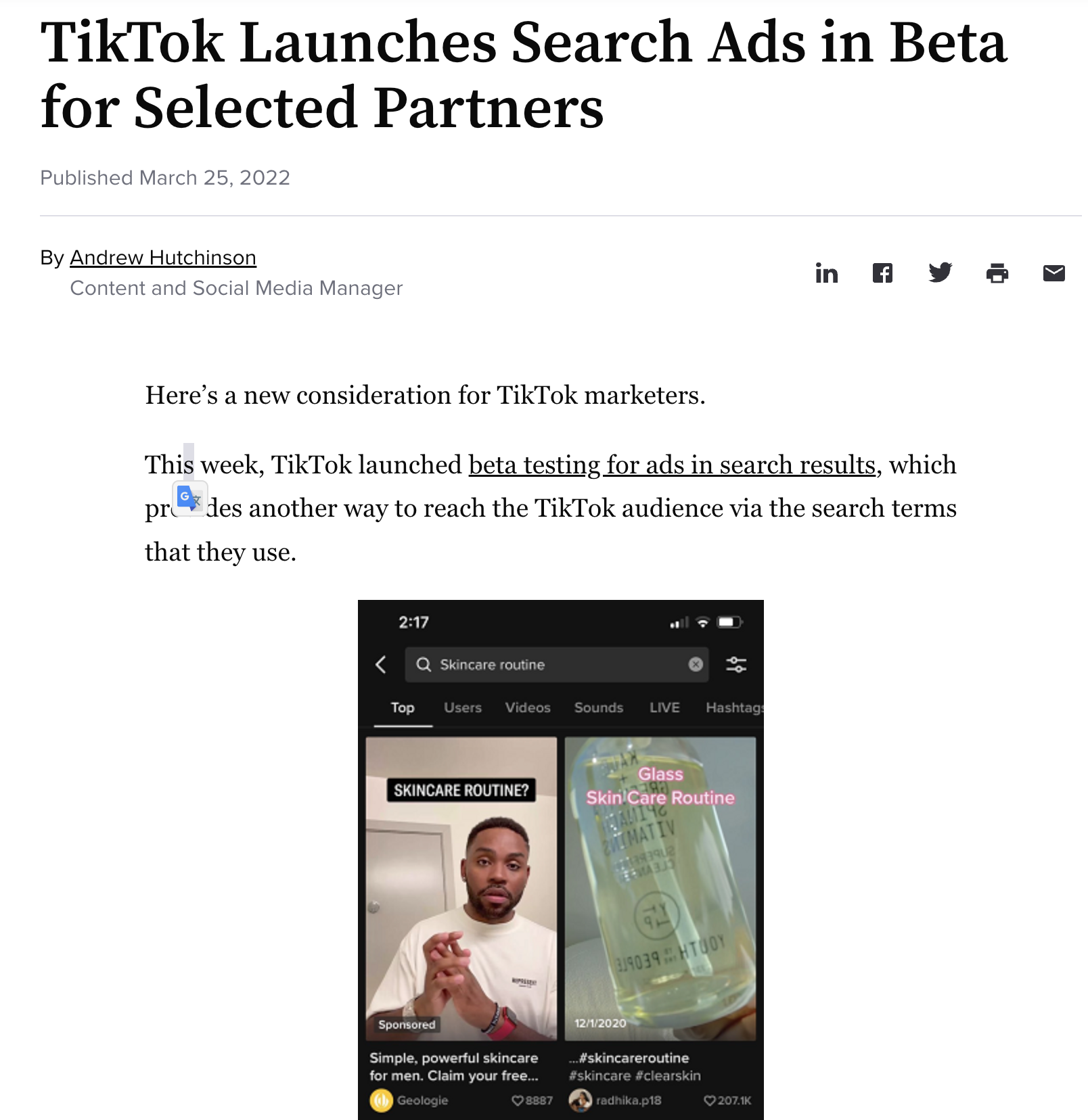Open the Glass Skin Care Routine video
1088x1120 pixels.
coord(660,888)
